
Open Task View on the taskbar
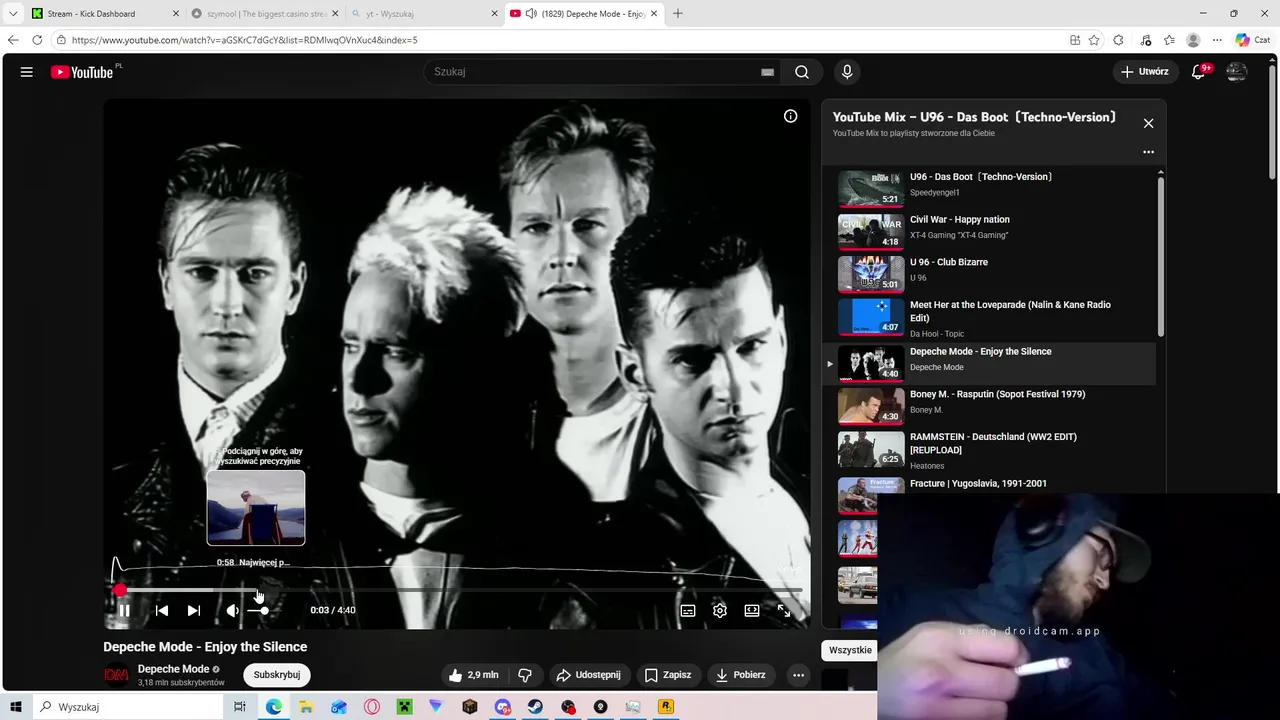(x=240, y=707)
